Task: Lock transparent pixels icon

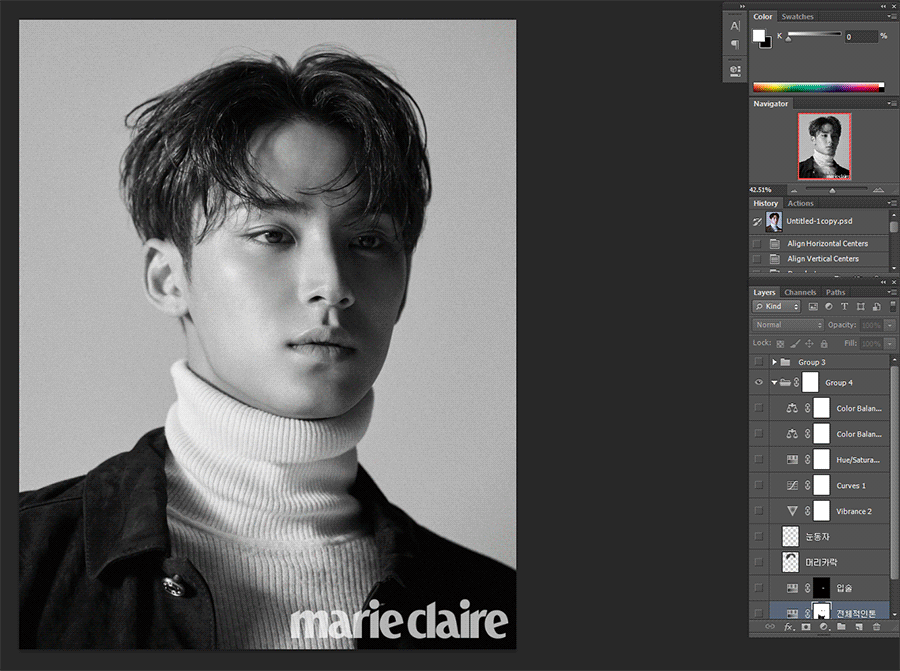Action: pyautogui.click(x=780, y=344)
